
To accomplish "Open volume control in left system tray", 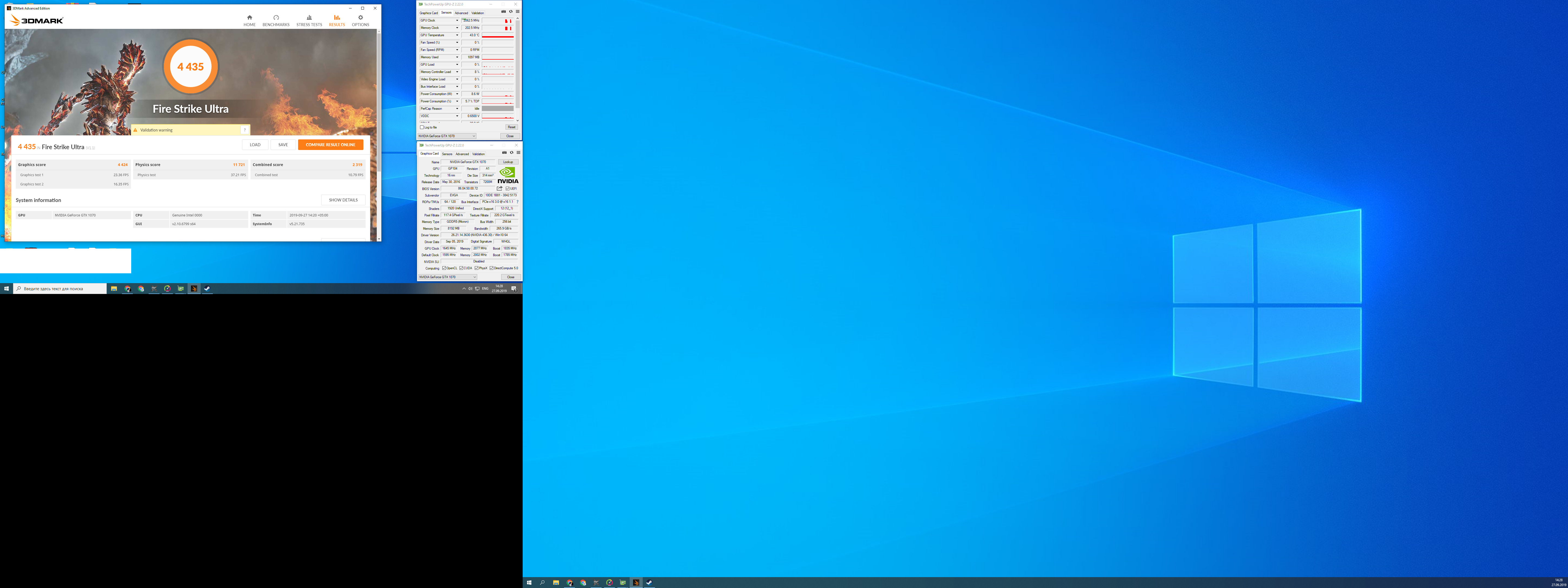I will pyautogui.click(x=470, y=289).
